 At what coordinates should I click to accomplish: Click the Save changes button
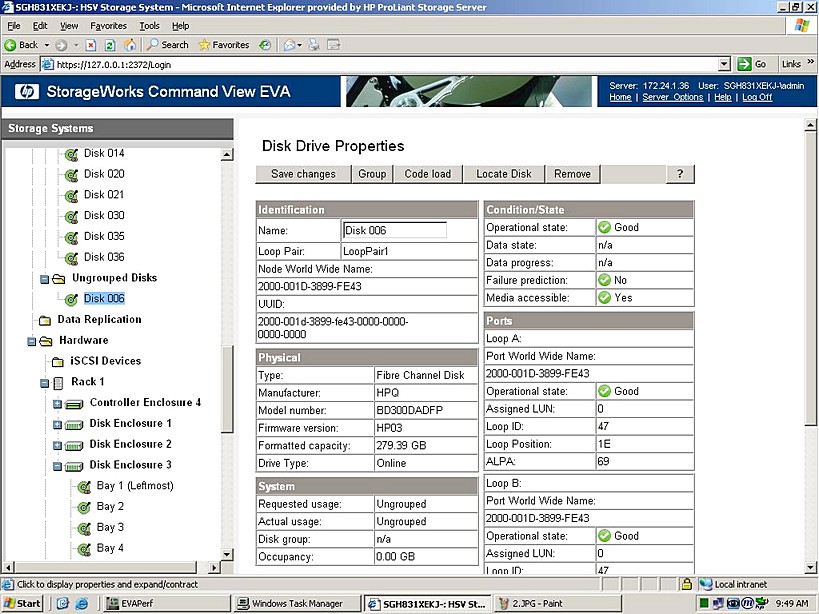tap(303, 174)
